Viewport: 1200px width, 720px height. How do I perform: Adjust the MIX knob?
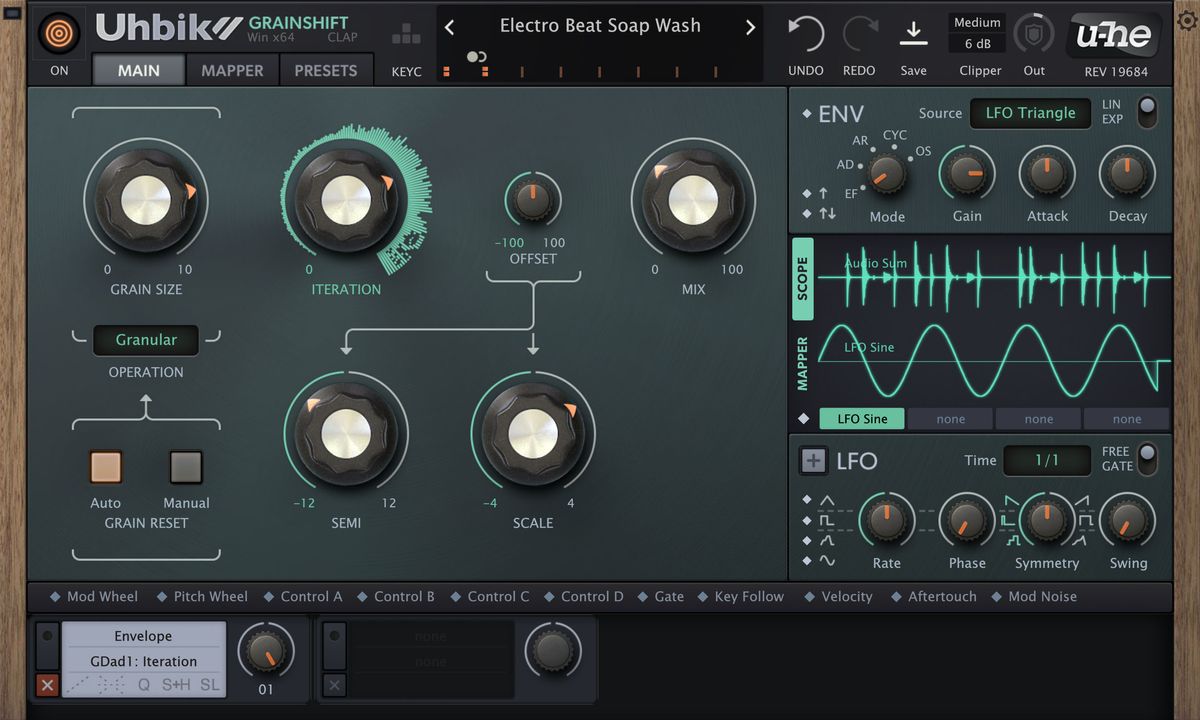pos(692,199)
